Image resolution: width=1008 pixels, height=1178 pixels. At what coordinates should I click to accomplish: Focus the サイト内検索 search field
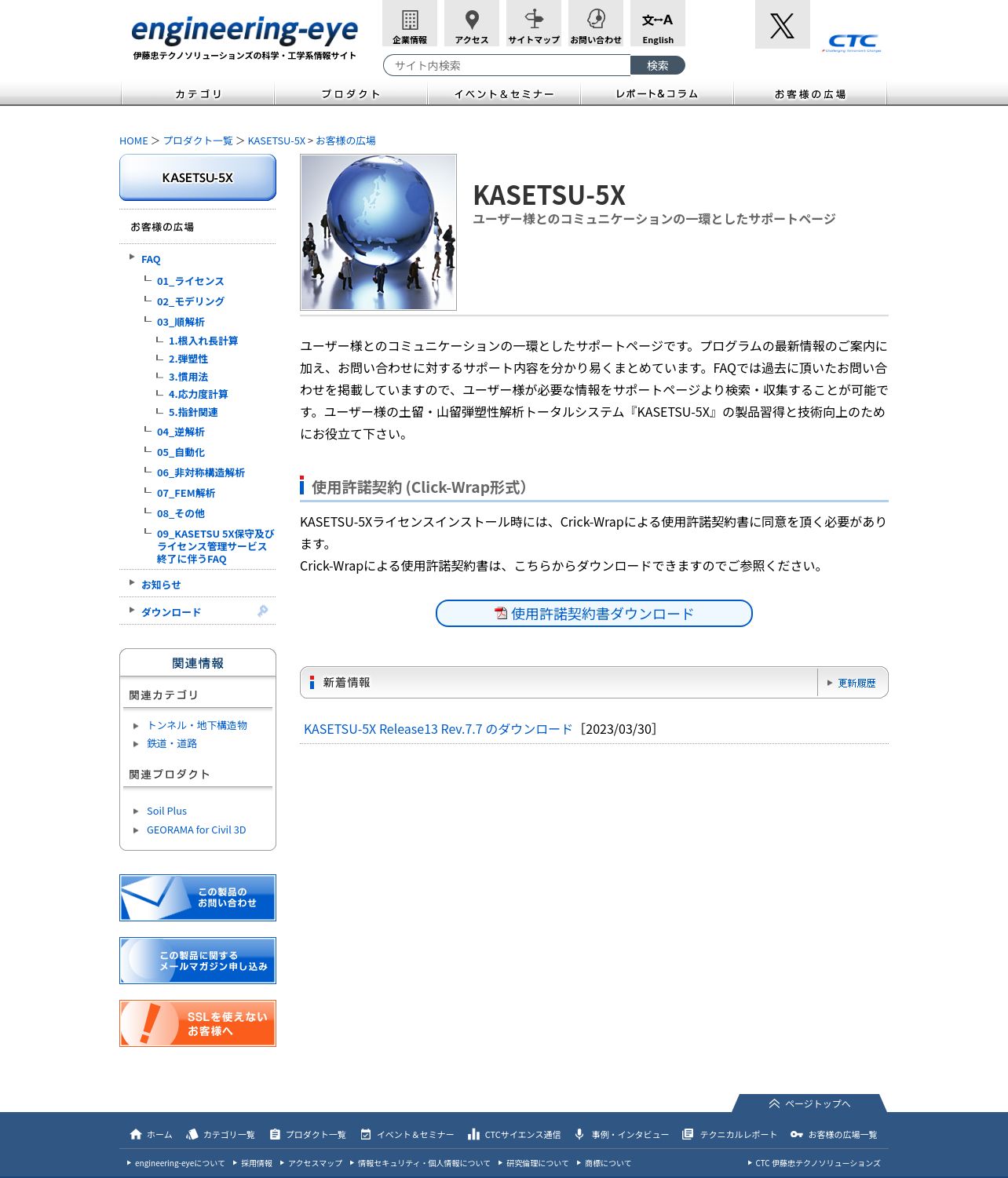click(507, 65)
